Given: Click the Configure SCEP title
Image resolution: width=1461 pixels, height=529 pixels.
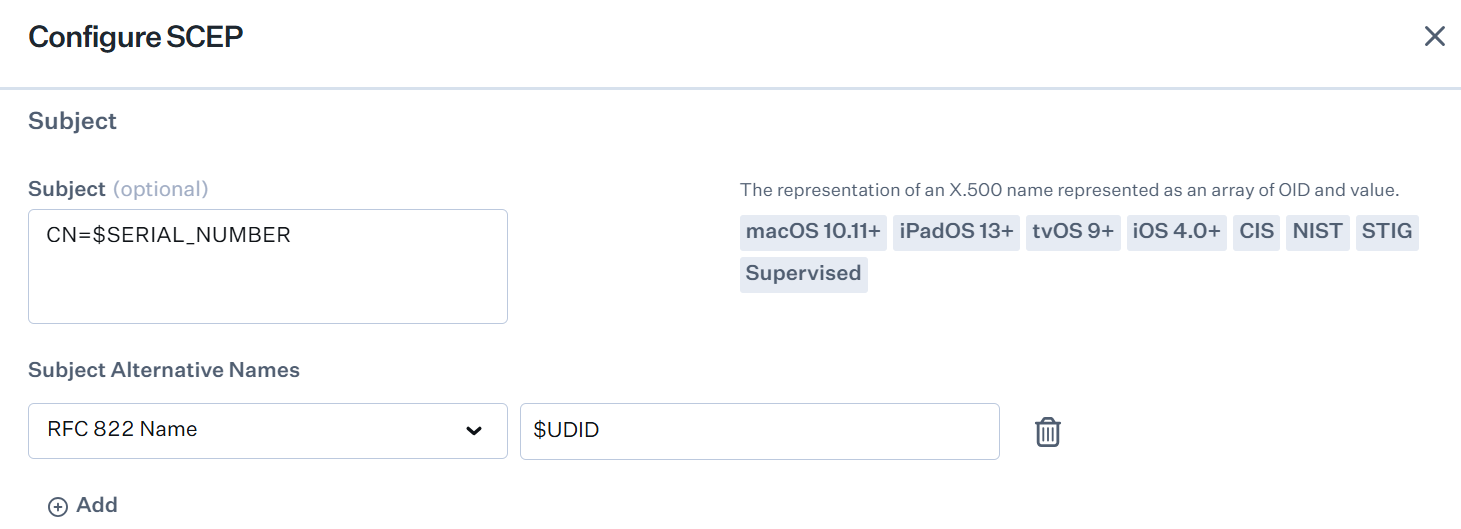Looking at the screenshot, I should 136,37.
